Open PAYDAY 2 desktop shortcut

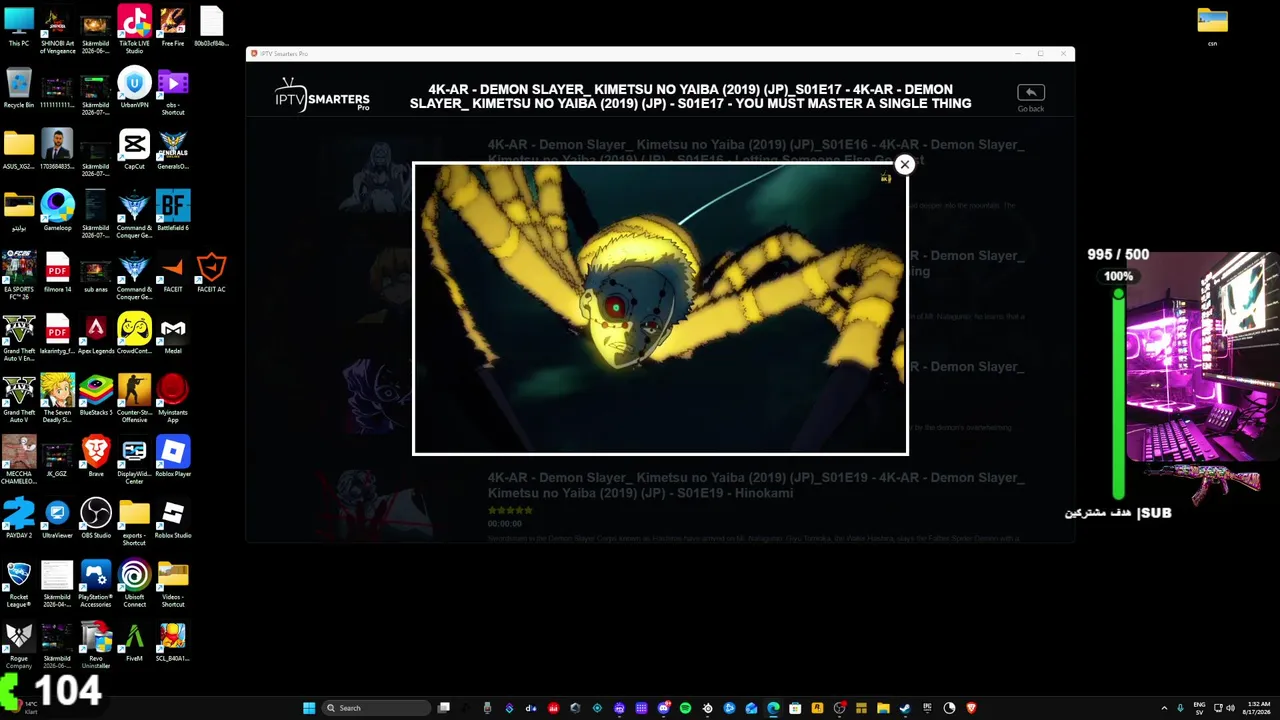19,518
